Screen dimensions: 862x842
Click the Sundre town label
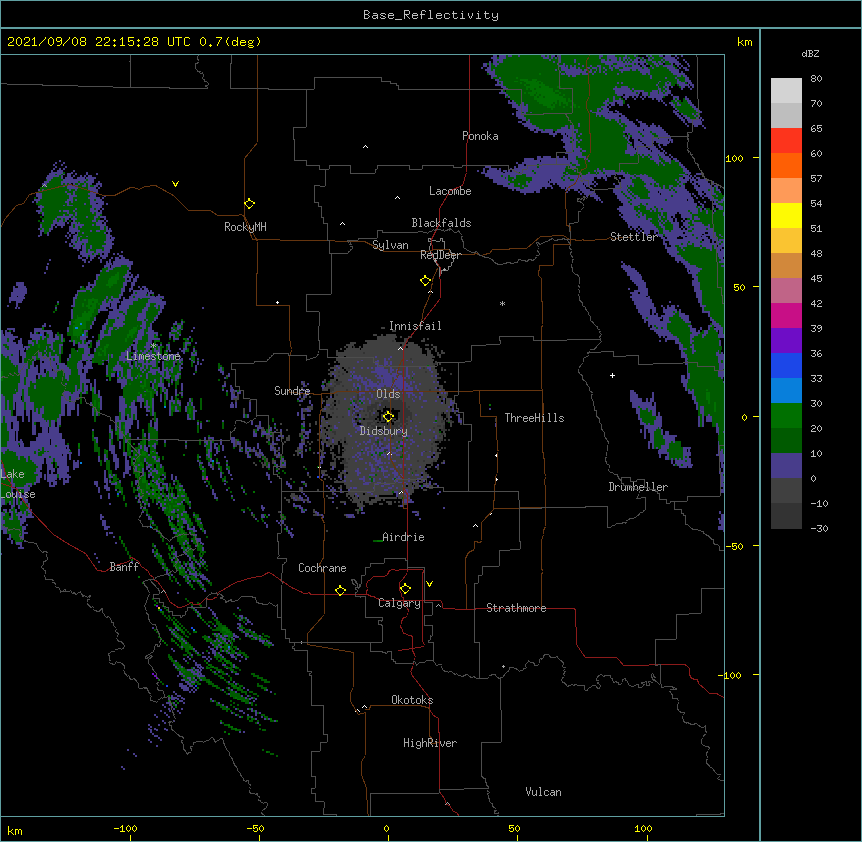pyautogui.click(x=292, y=391)
